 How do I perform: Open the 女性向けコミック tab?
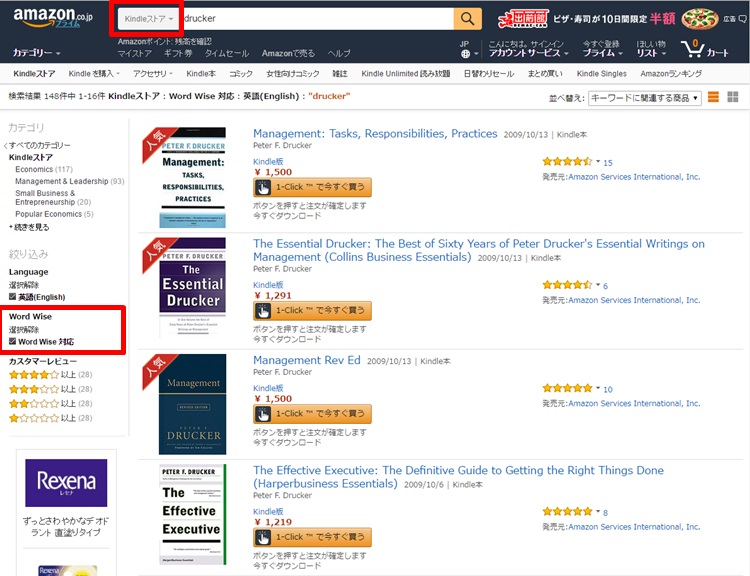tap(293, 74)
